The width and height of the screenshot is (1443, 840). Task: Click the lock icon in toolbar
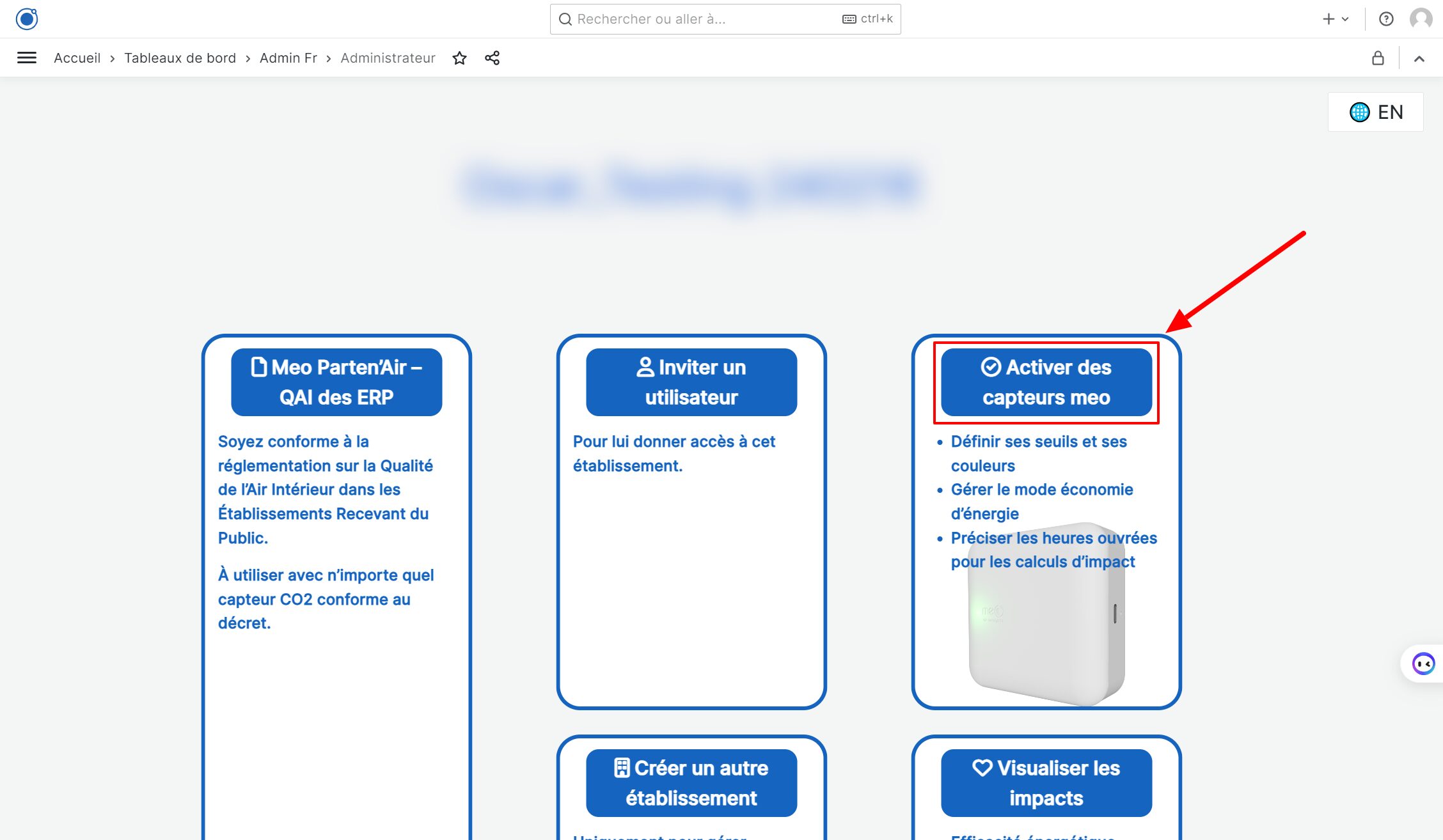tap(1378, 58)
